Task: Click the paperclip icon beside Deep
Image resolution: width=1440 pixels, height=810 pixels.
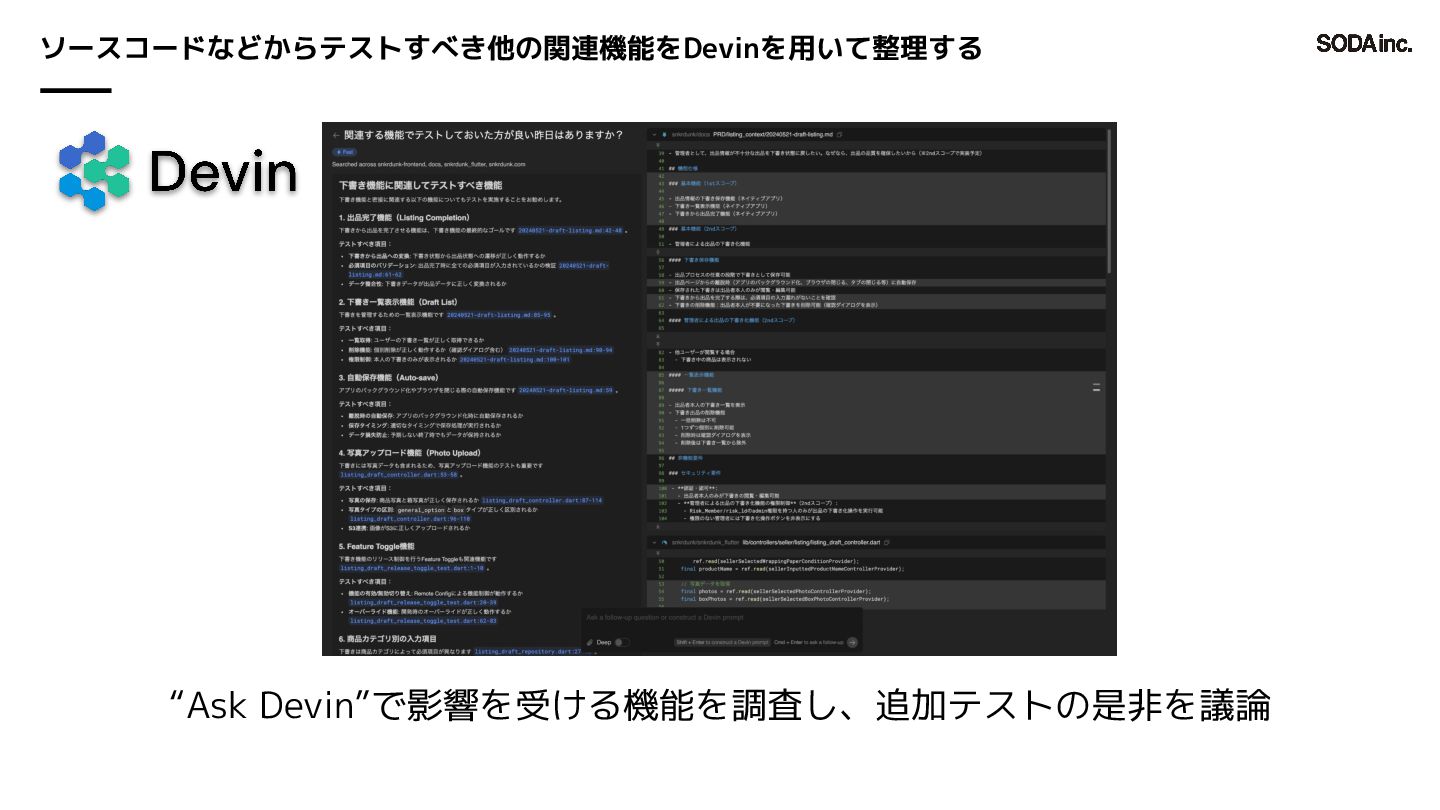Action: pos(590,642)
